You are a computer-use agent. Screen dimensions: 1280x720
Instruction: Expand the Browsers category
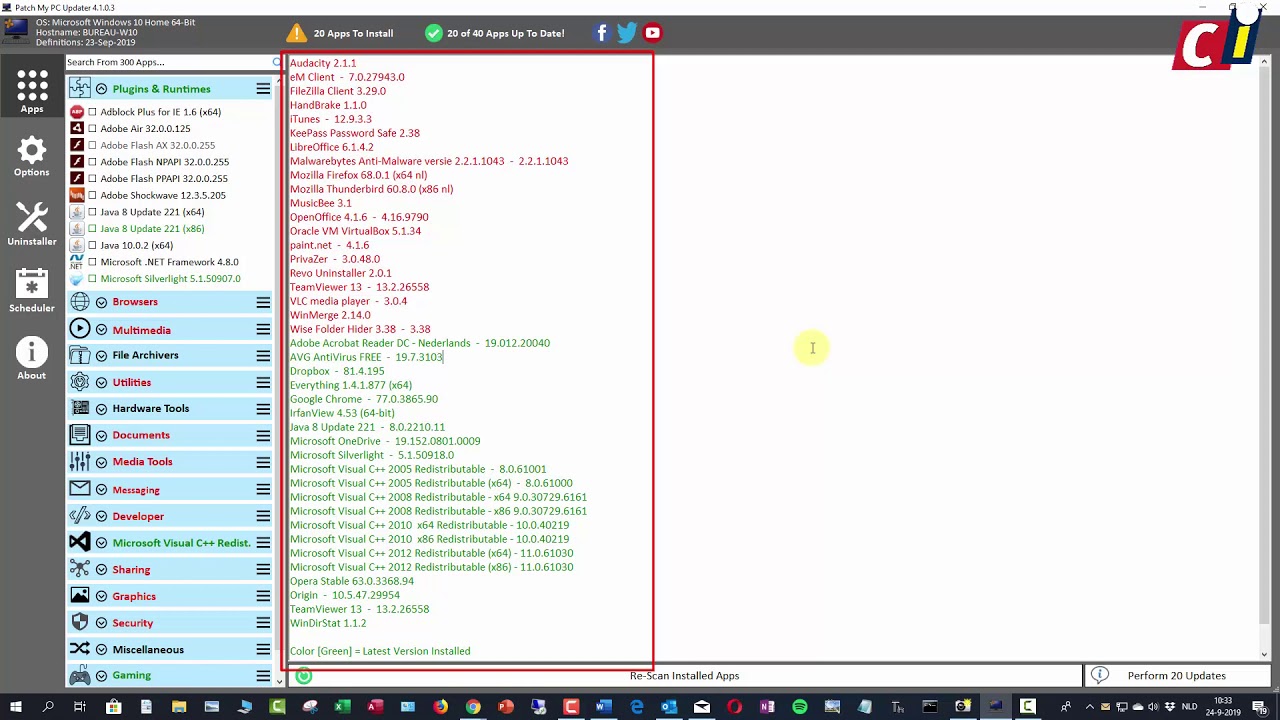101,302
